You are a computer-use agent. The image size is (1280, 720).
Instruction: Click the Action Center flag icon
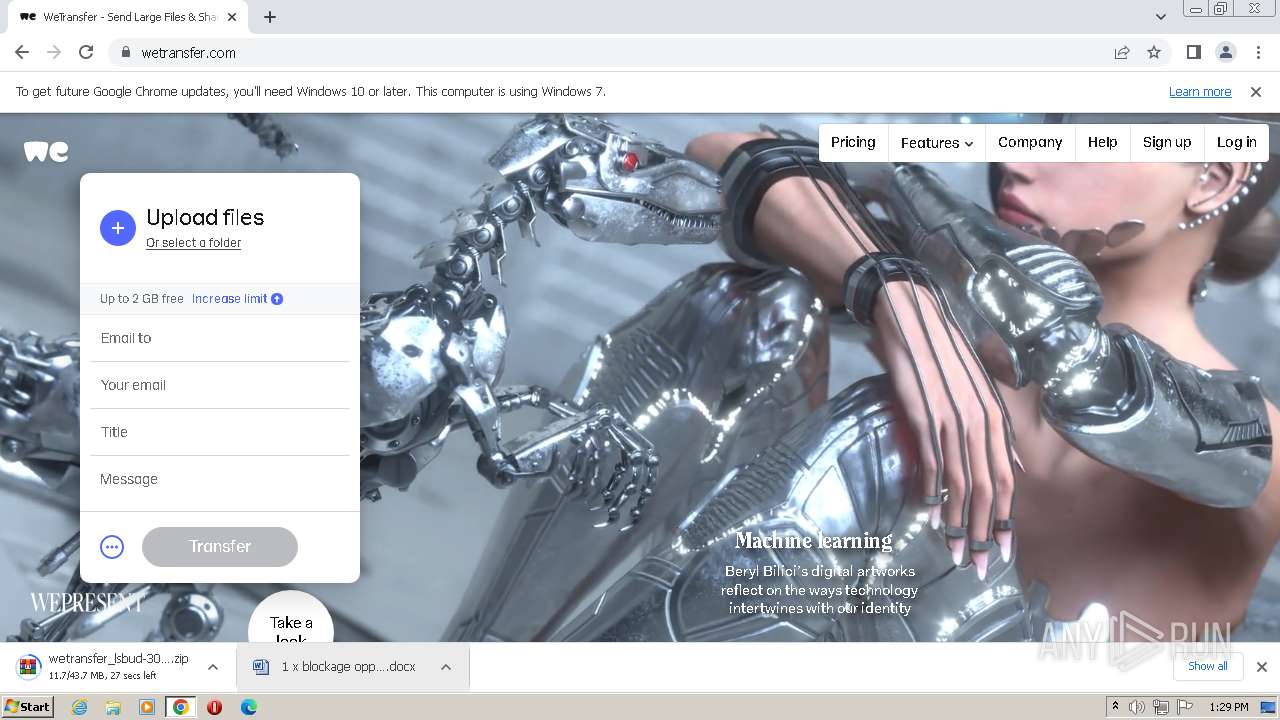(x=1184, y=707)
